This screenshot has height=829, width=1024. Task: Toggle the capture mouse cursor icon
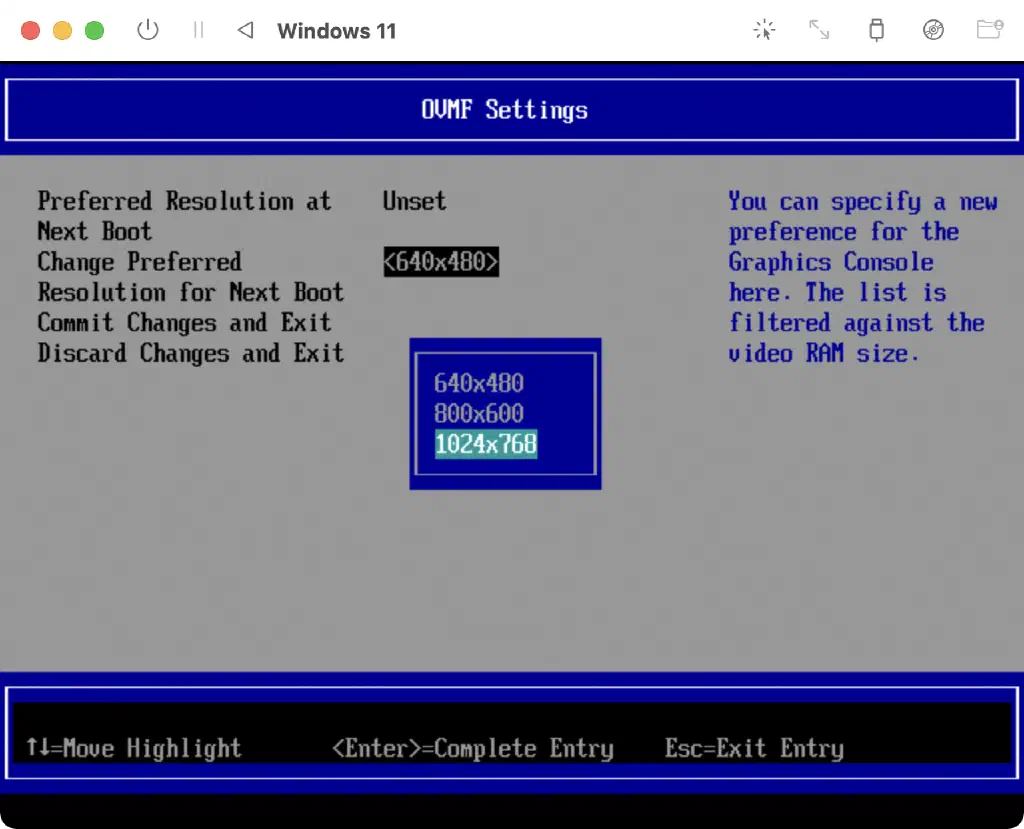pyautogui.click(x=764, y=30)
